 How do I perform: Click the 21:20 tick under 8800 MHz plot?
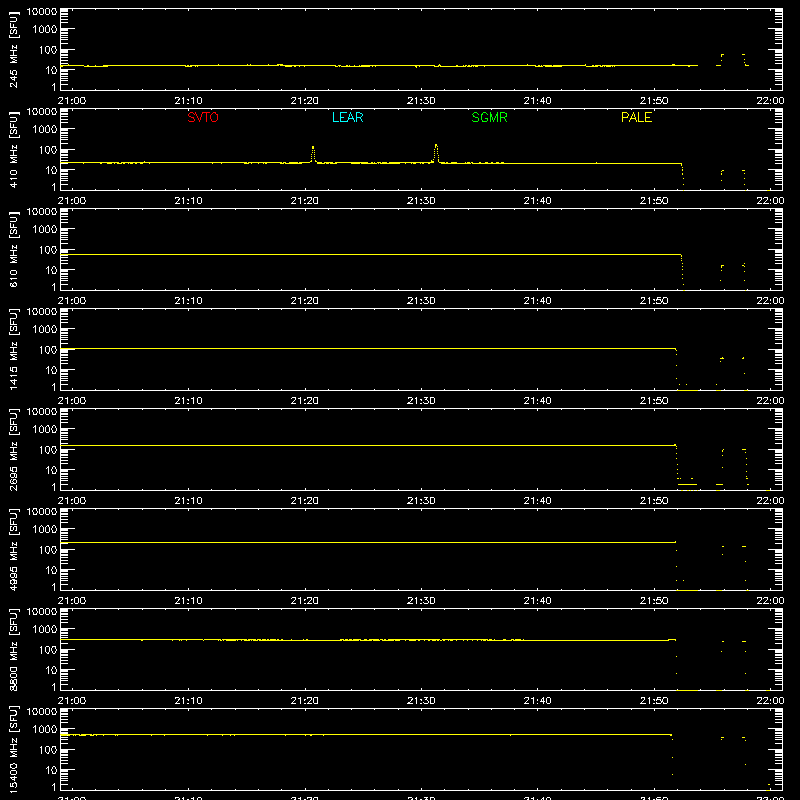coord(305,701)
